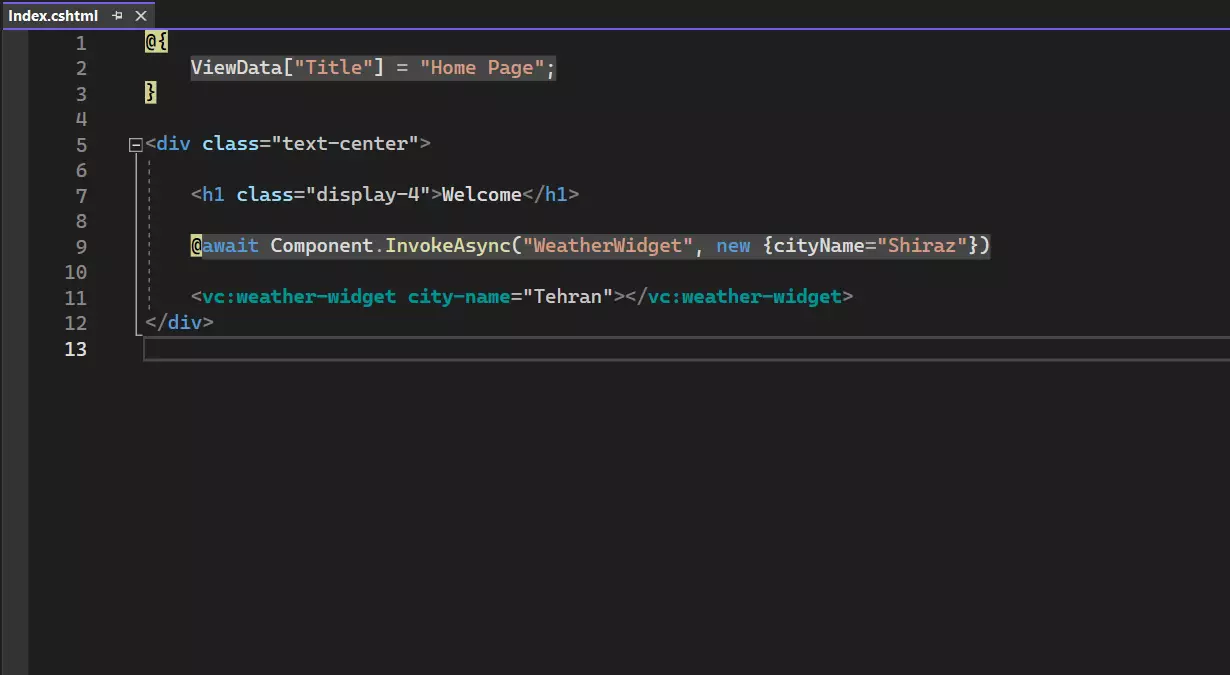
Task: Click the opening h1 tag name
Action: (213, 195)
